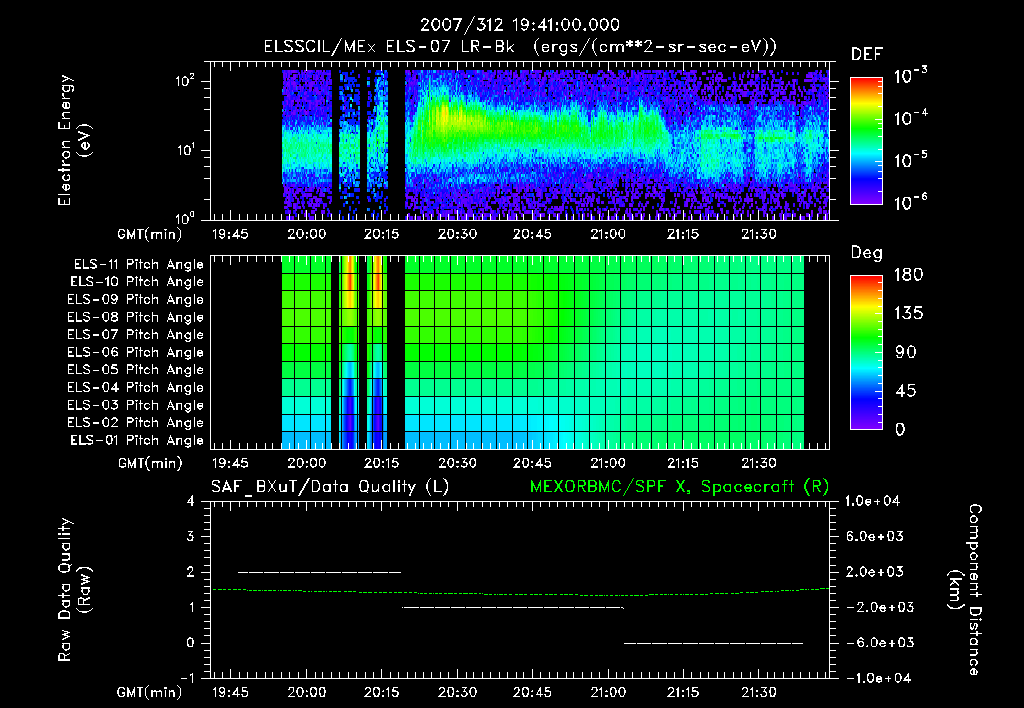Click the ELS-08 Pitch Angle row label

(x=136, y=317)
